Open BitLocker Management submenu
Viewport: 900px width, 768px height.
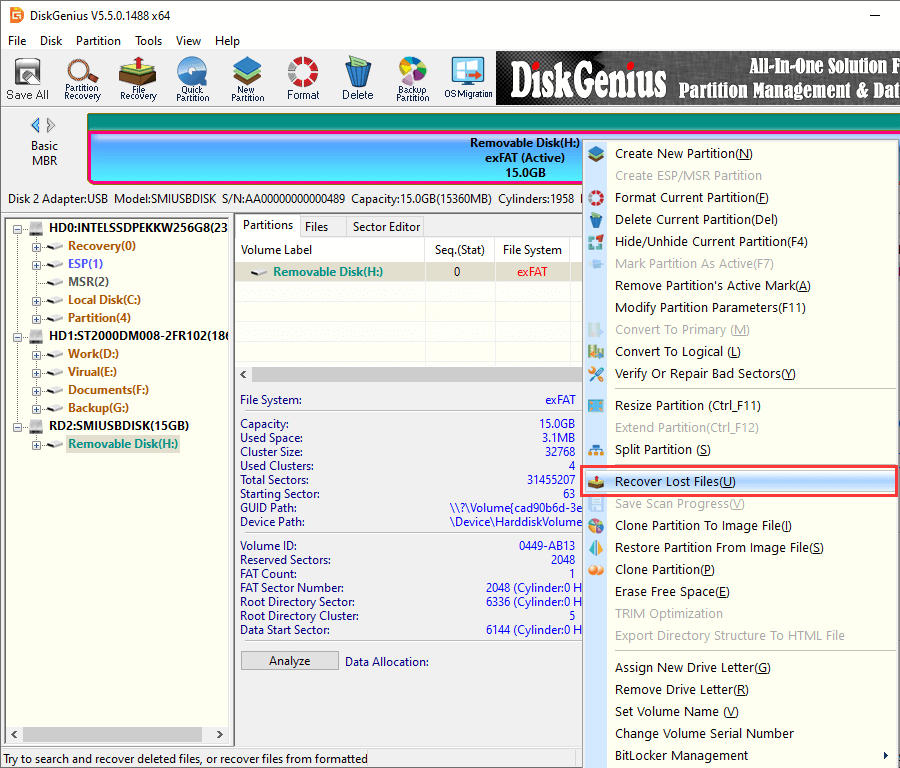tap(680, 755)
